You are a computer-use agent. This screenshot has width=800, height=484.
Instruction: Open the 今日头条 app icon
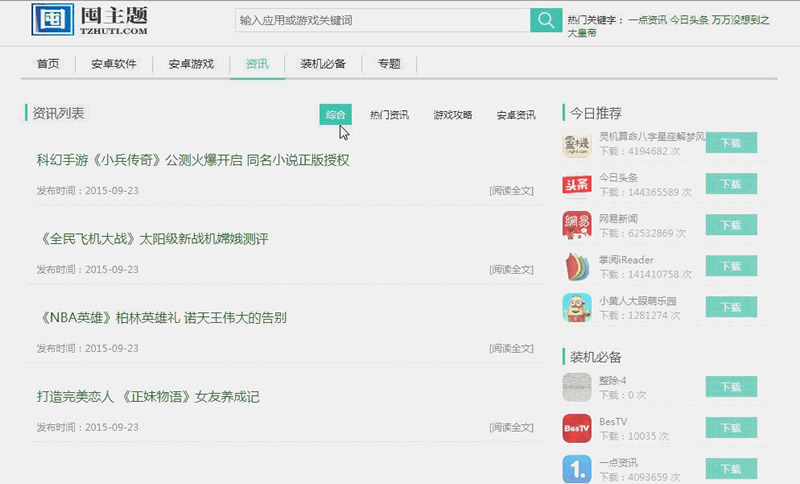click(x=577, y=184)
